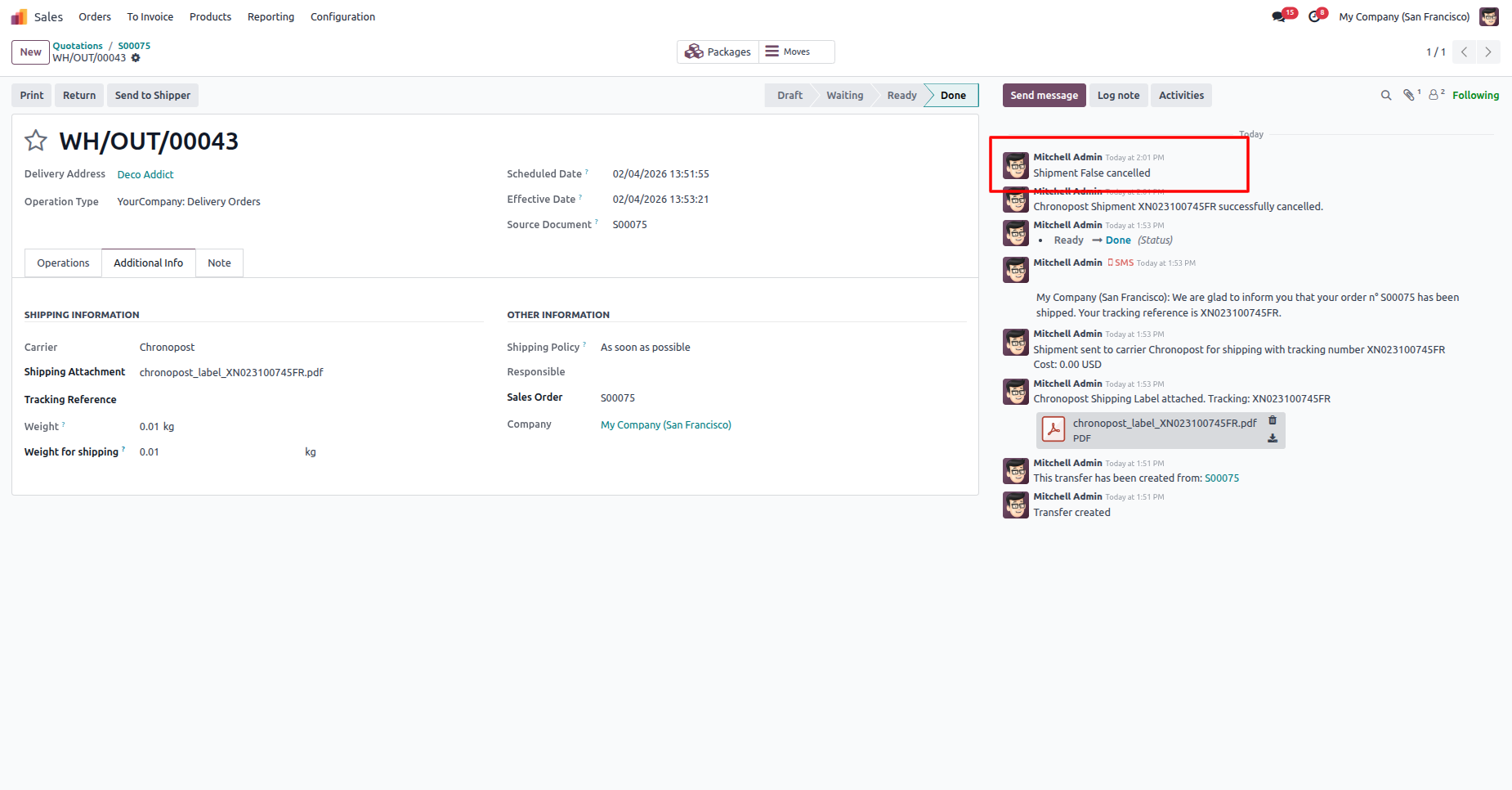Open the conversations messages icon
Viewport: 1512px width, 790px height.
(1279, 16)
